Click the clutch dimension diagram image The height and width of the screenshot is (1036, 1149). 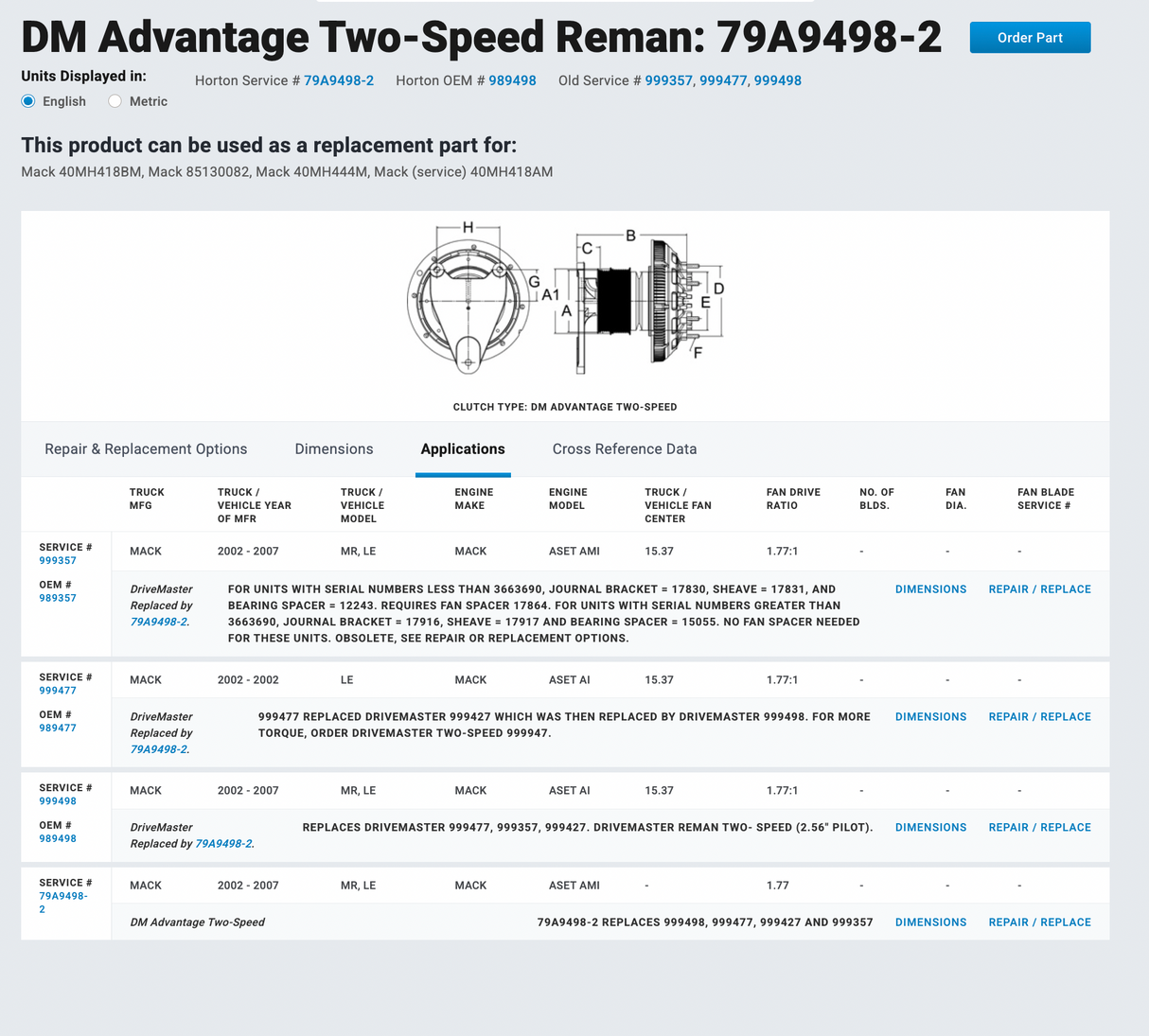pos(565,297)
